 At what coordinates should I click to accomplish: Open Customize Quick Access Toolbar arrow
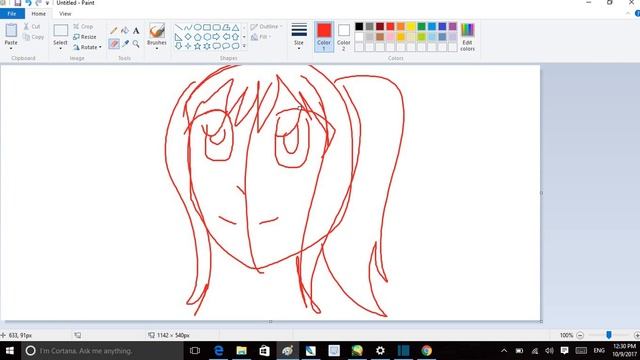[47, 3]
